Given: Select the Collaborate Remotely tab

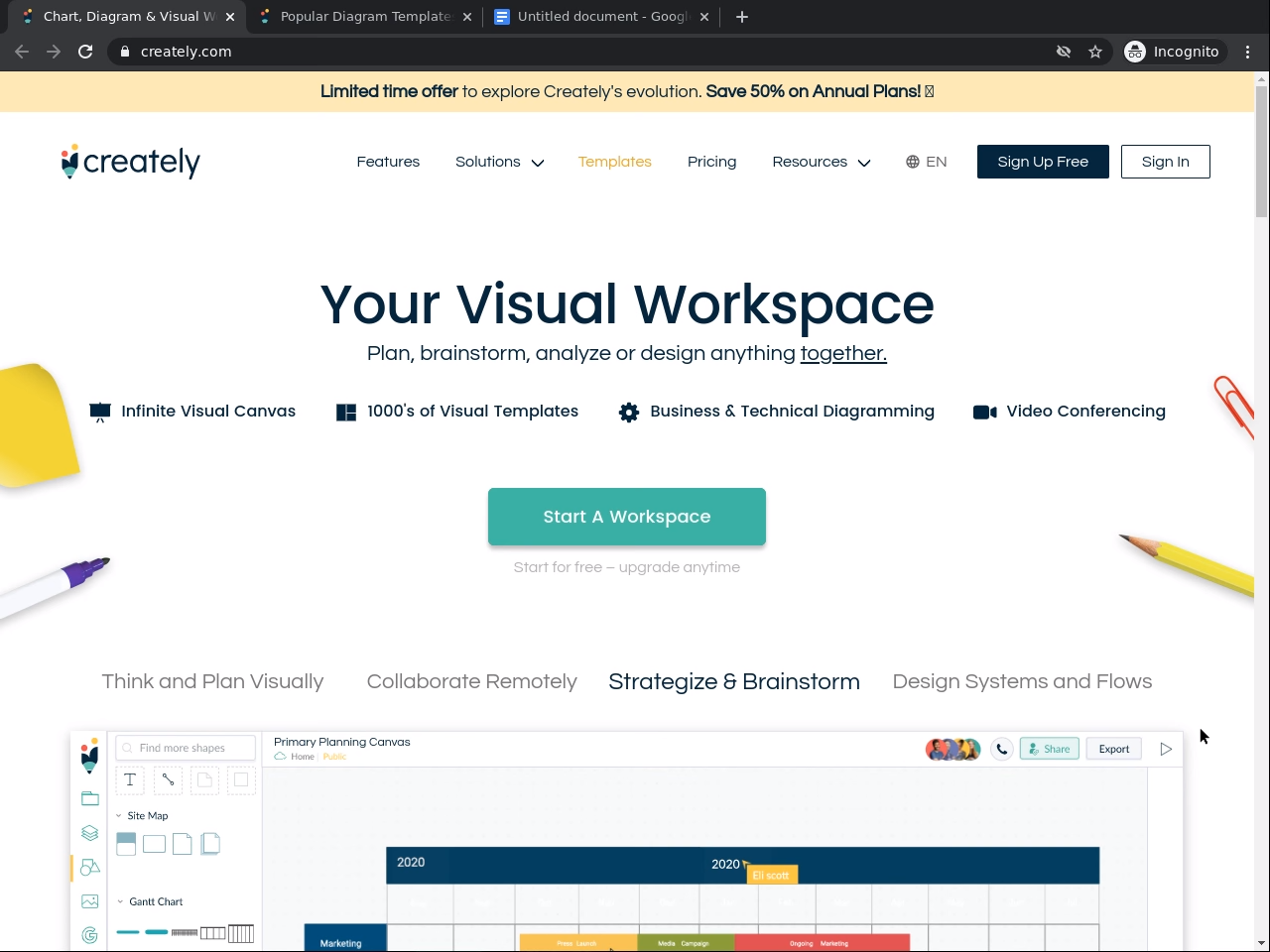Looking at the screenshot, I should click(x=471, y=681).
